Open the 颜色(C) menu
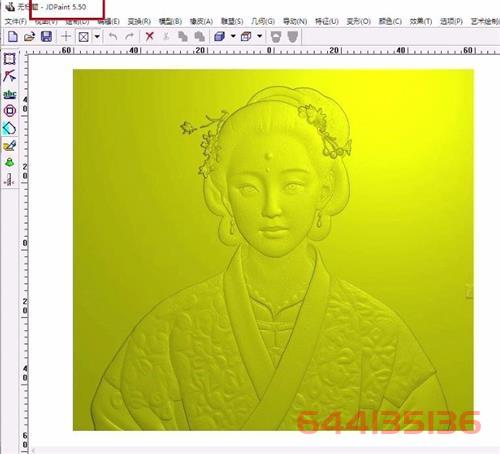Screen dimensions: 500x454 click(x=390, y=22)
